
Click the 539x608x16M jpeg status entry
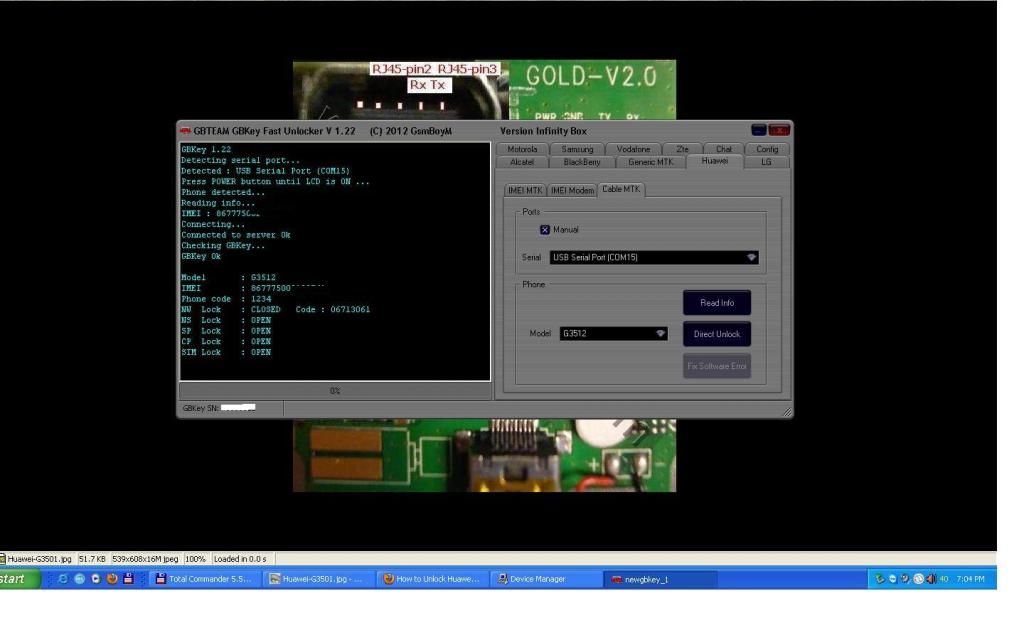tap(145, 559)
